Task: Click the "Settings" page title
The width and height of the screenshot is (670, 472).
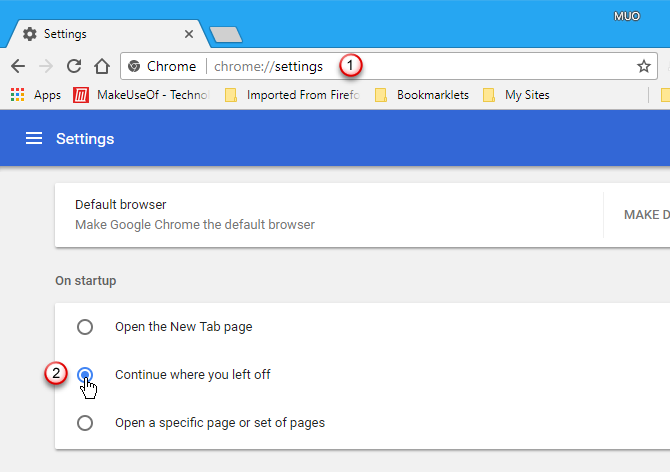Action: 85,139
